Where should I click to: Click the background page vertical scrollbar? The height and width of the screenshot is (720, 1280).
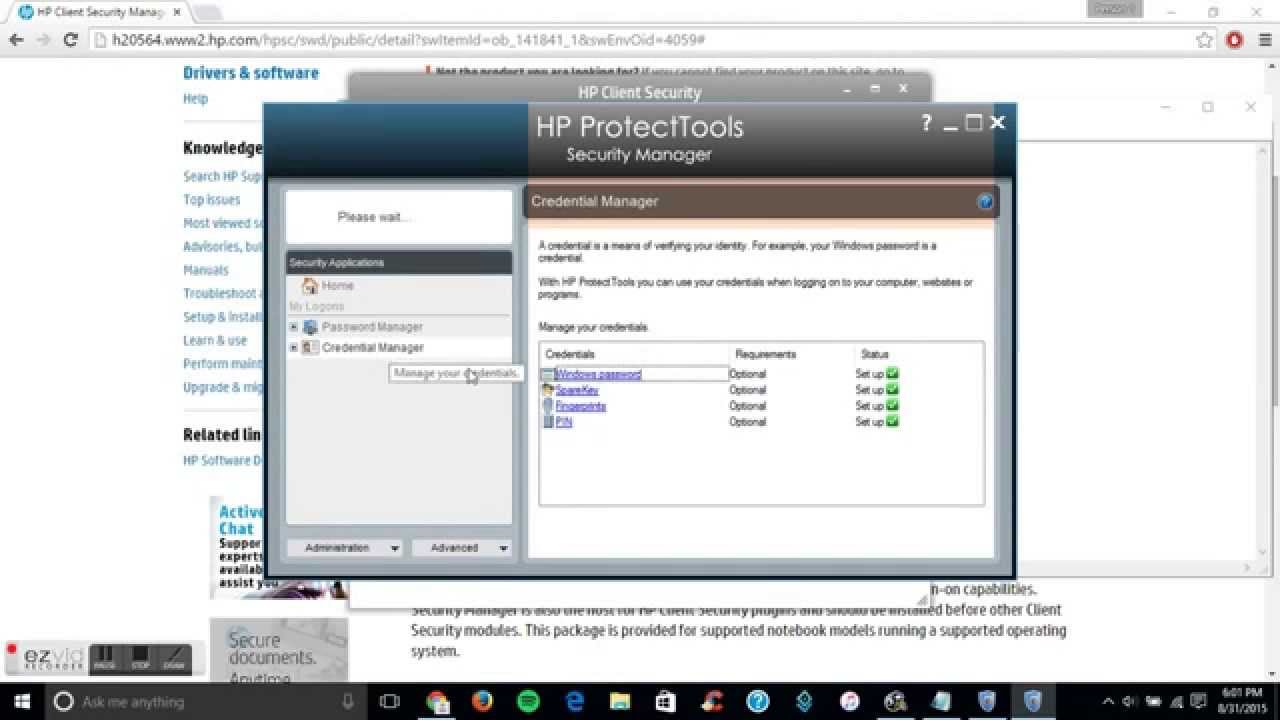click(x=1274, y=368)
